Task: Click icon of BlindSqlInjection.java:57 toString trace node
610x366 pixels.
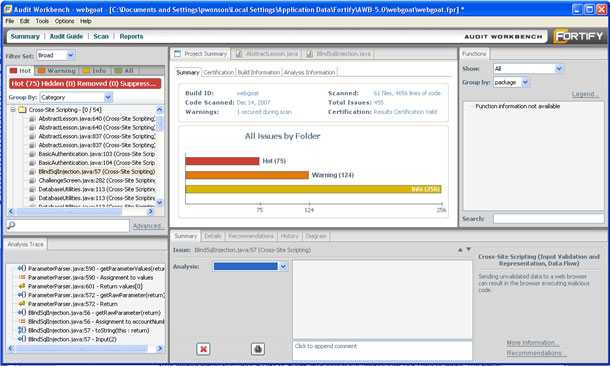Action: coord(22,330)
